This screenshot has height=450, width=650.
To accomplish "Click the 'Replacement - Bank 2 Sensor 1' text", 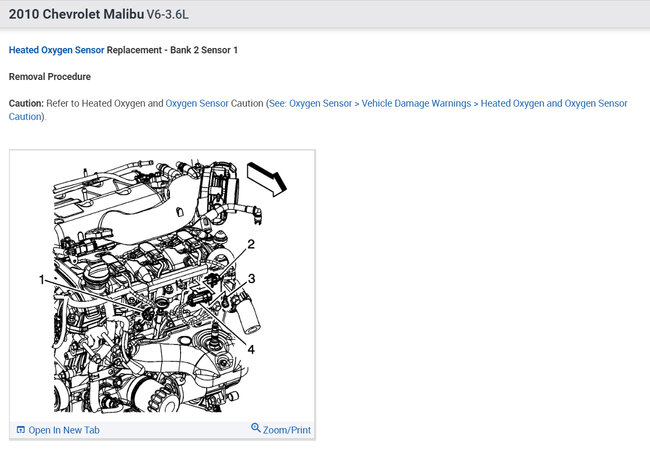I will click(x=172, y=50).
